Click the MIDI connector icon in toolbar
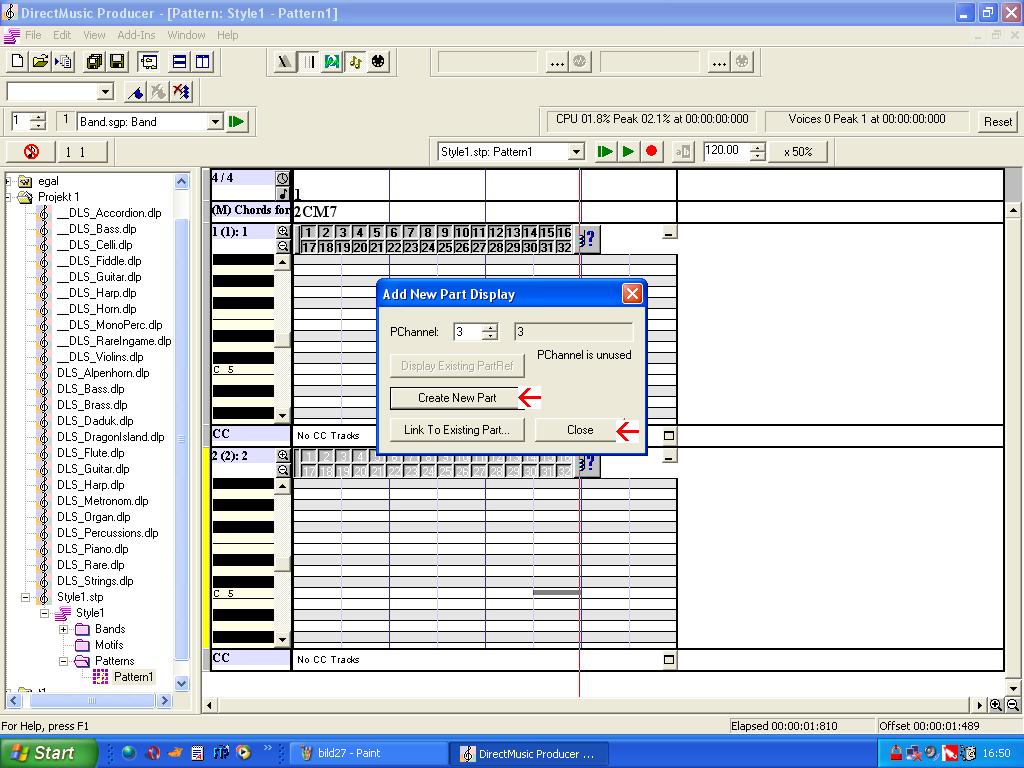 pyautogui.click(x=378, y=62)
